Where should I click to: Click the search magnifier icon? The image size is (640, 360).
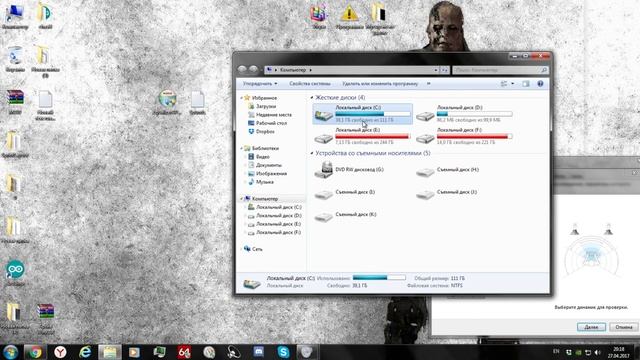544,70
